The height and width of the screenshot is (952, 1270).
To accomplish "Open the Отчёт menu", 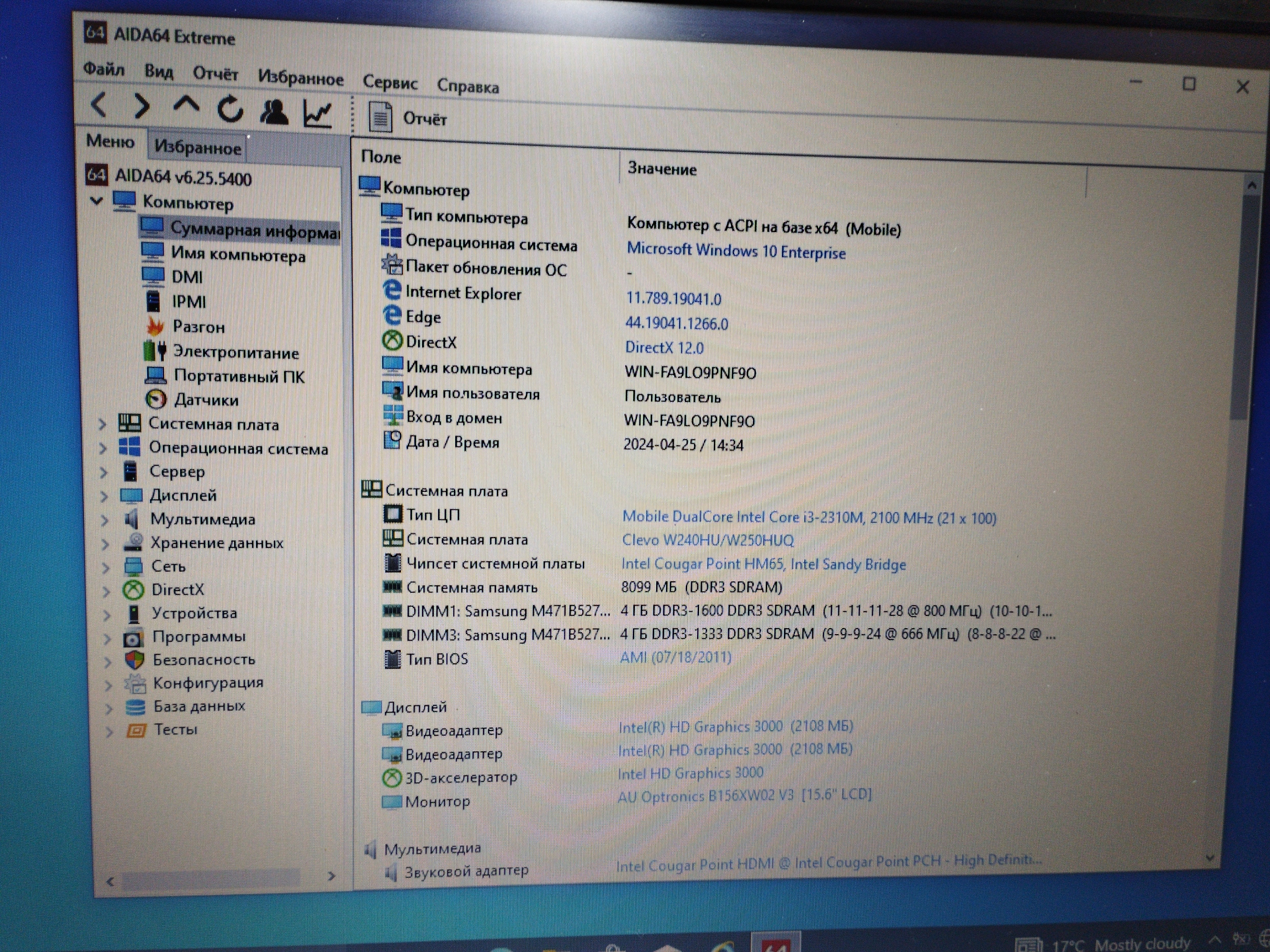I will 216,73.
